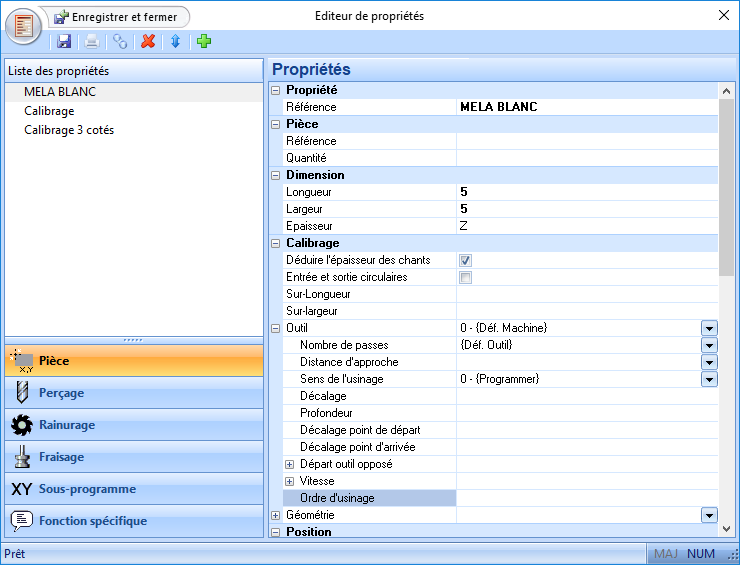The width and height of the screenshot is (740, 565).
Task: Uncheck Déduire l'épaisseur des chants checkbox
Action: (465, 260)
